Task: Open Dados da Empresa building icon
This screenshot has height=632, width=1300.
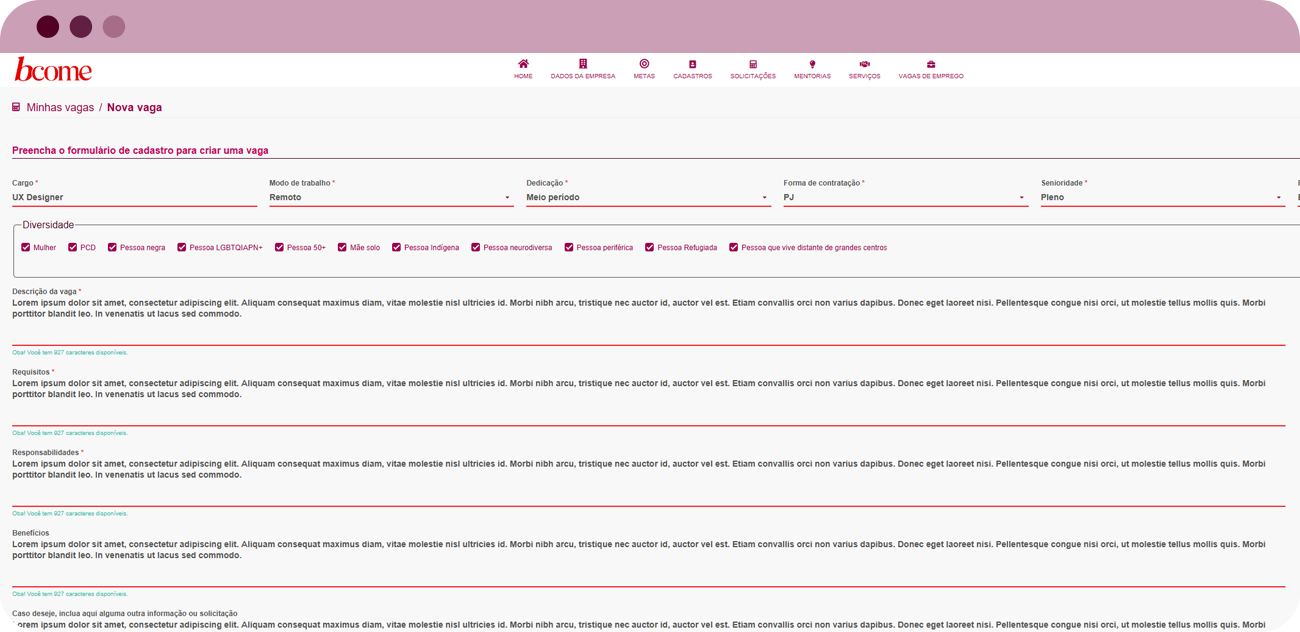Action: coord(583,64)
